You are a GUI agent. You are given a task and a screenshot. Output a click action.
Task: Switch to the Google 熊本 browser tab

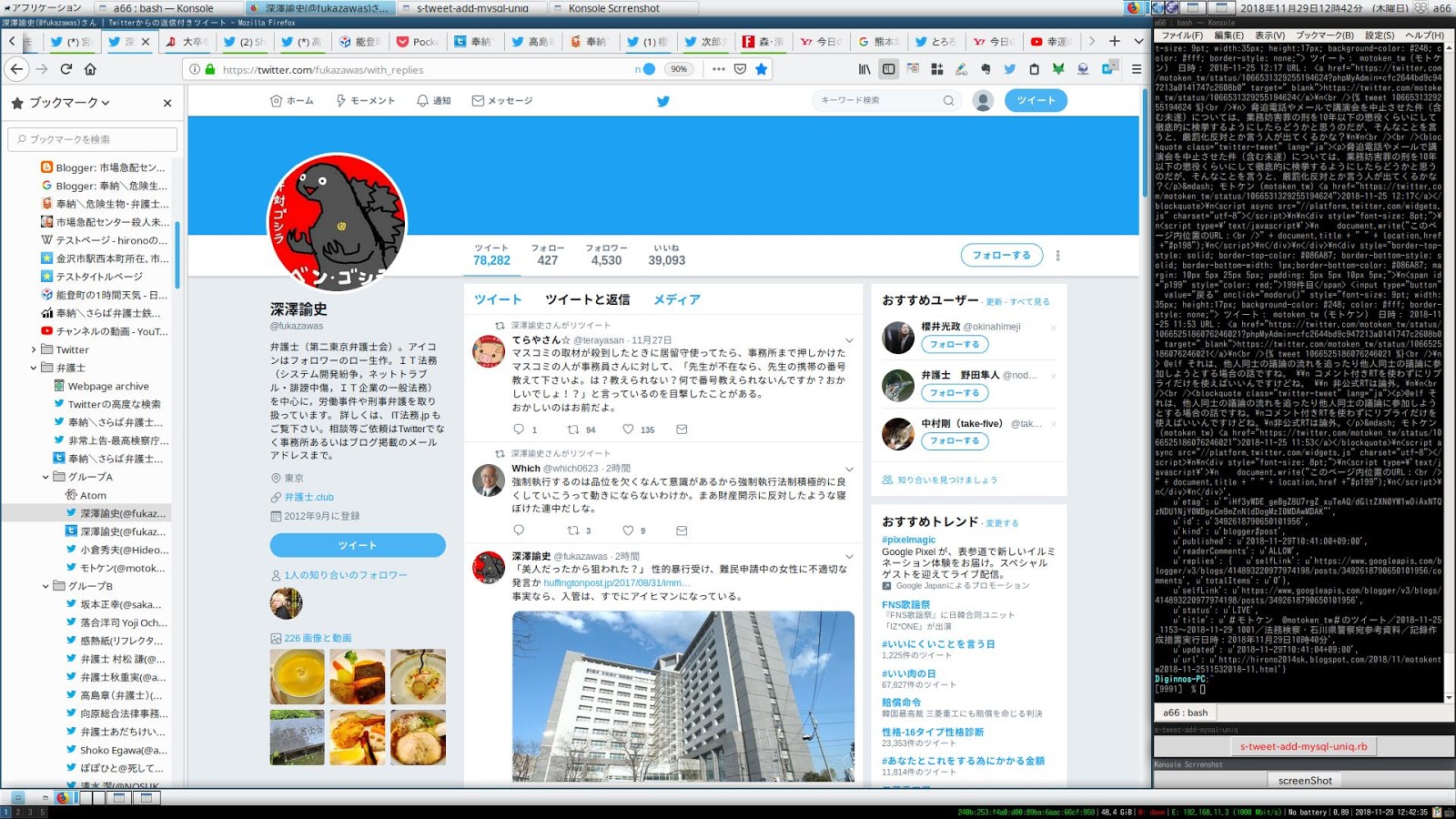pos(878,41)
